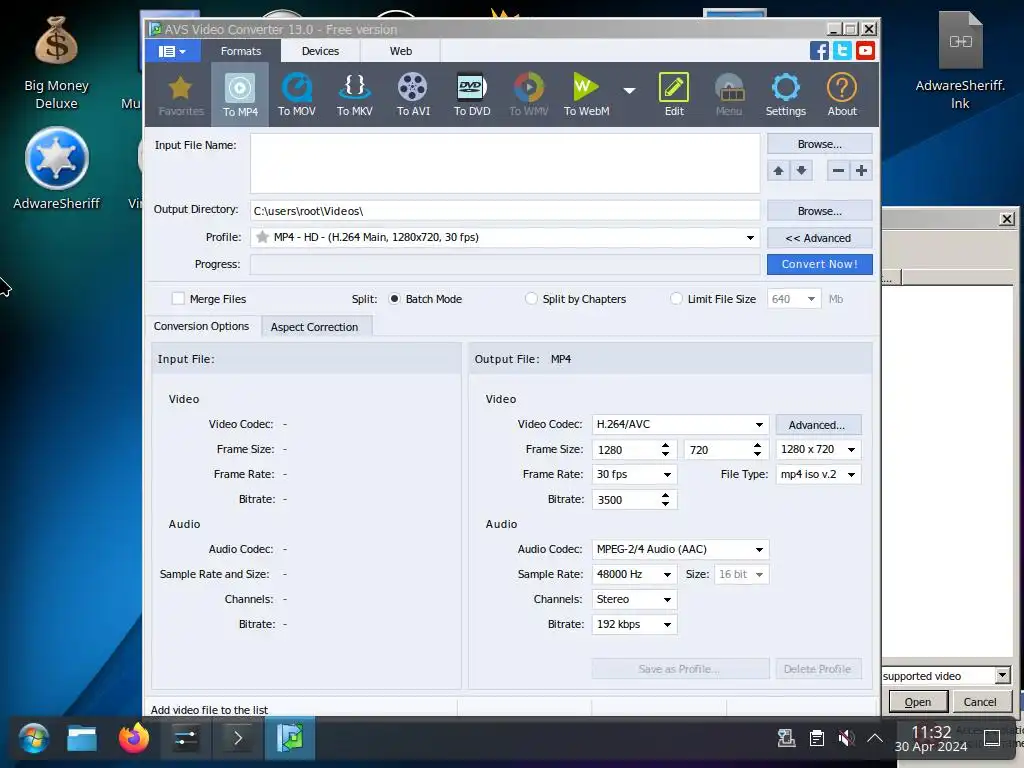Image resolution: width=1024 pixels, height=768 pixels.
Task: Toggle the muted volume tray icon
Action: point(846,739)
